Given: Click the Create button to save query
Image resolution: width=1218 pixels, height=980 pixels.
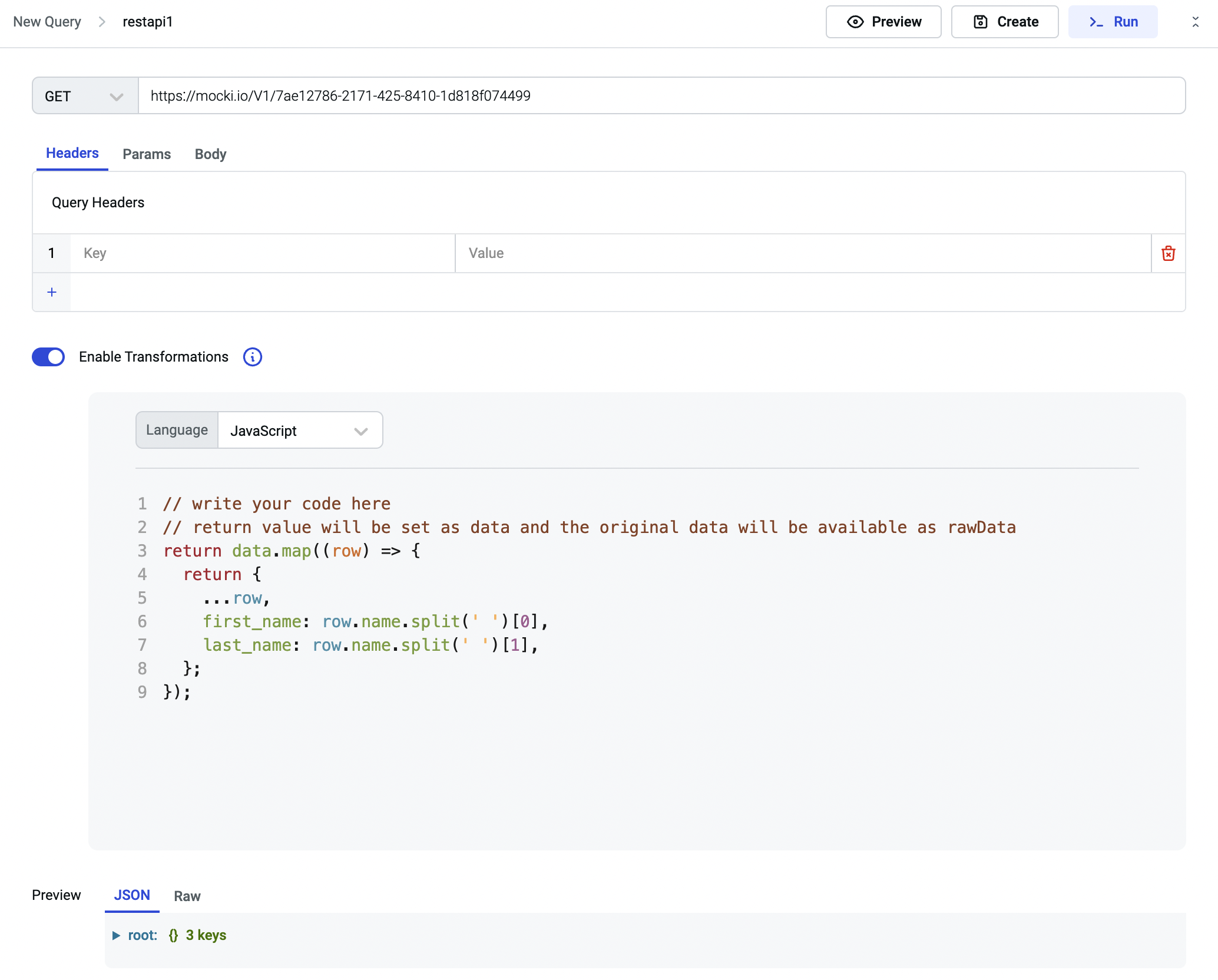Looking at the screenshot, I should pyautogui.click(x=1004, y=22).
